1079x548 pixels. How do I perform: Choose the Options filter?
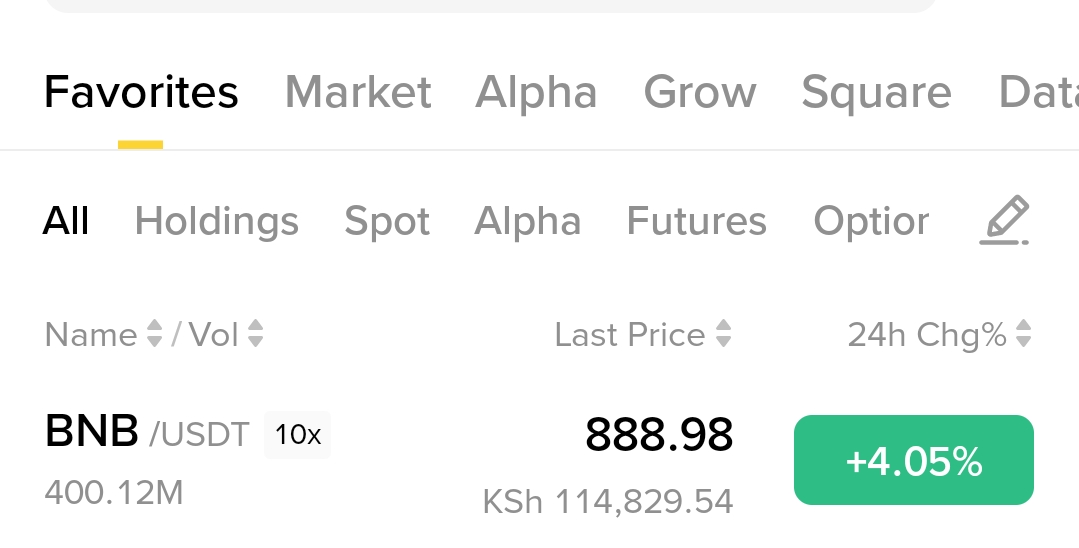point(871,221)
